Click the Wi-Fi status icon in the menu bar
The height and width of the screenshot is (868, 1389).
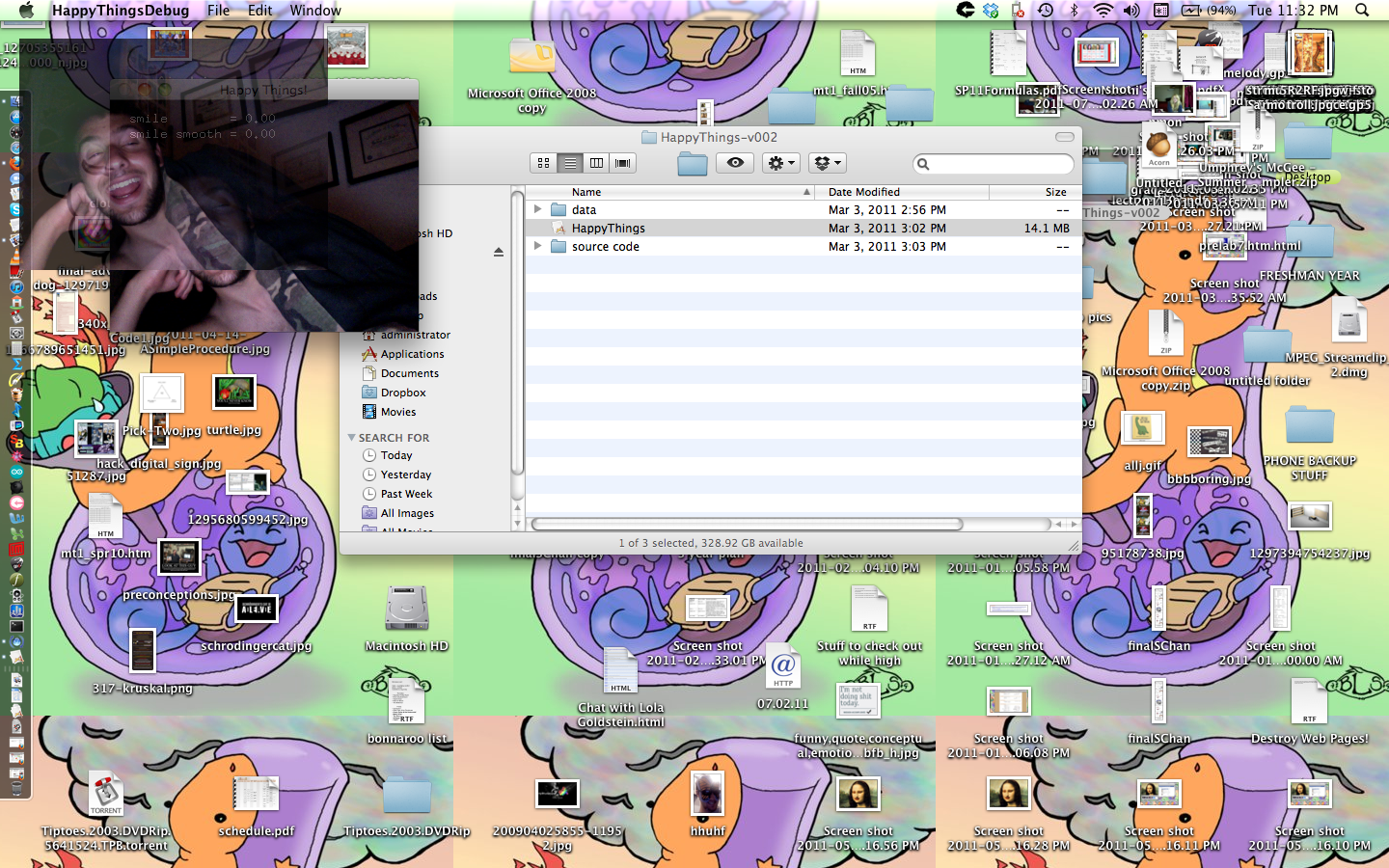coord(1103,11)
